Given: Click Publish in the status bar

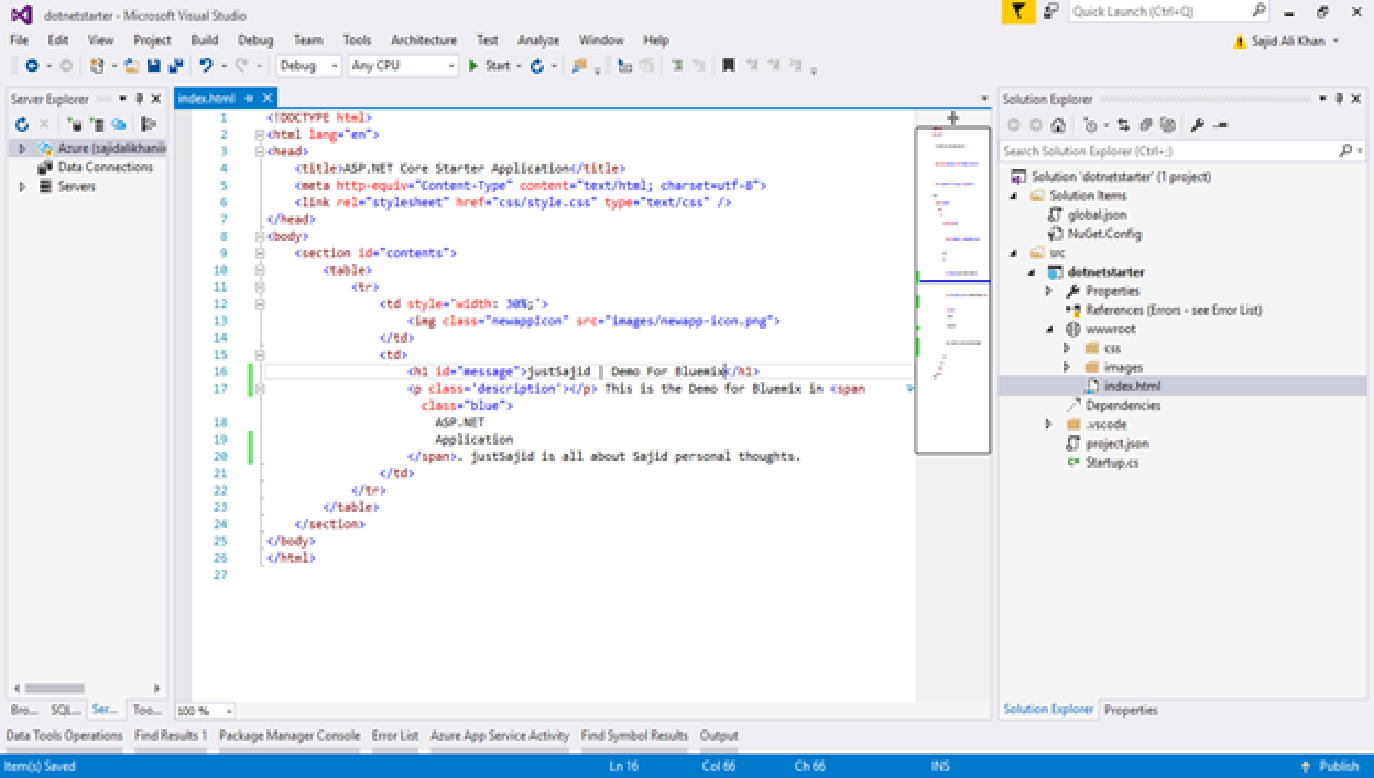Looking at the screenshot, I should (x=1338, y=766).
